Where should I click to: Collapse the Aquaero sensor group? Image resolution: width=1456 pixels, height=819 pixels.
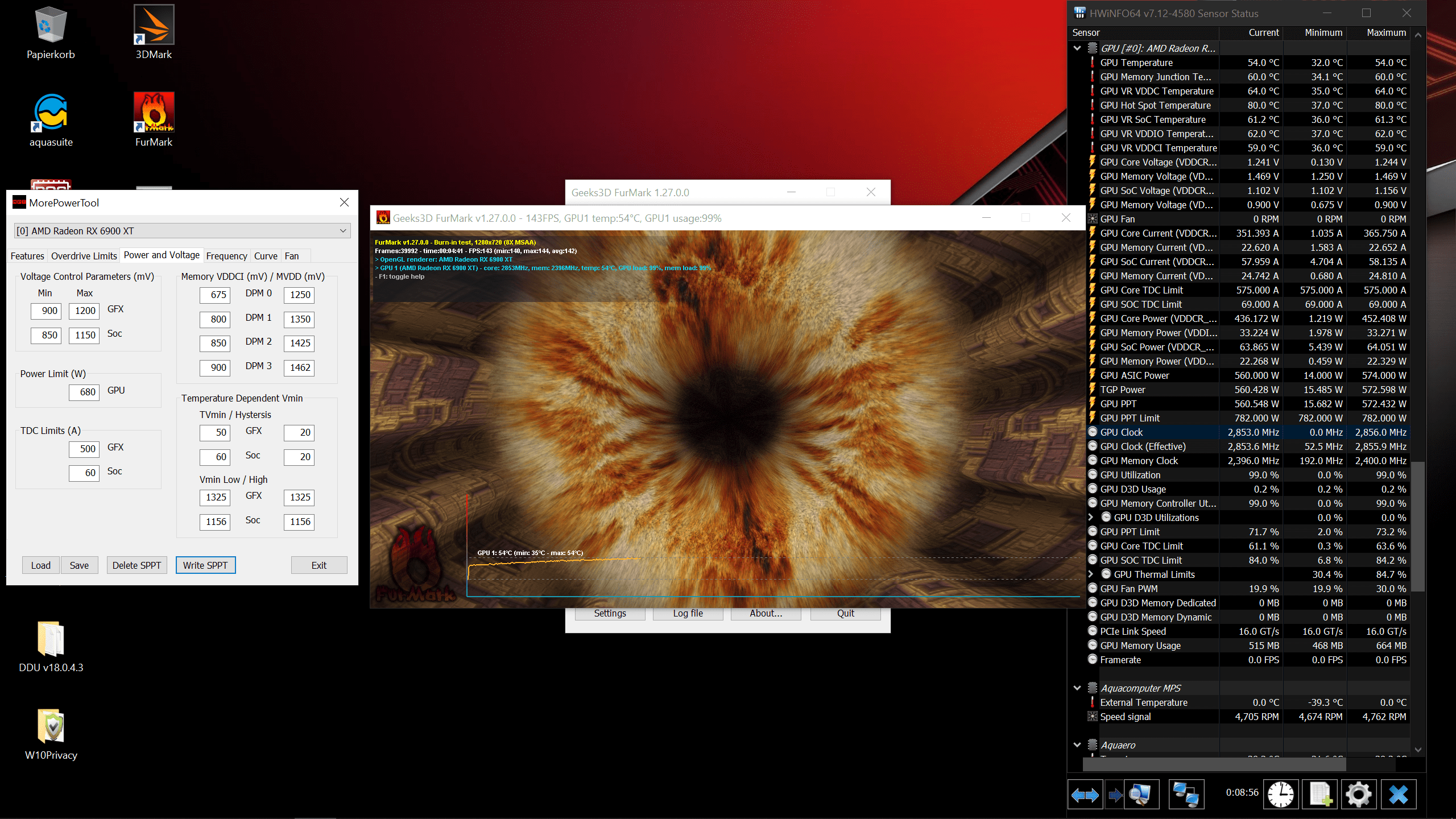pos(1077,745)
